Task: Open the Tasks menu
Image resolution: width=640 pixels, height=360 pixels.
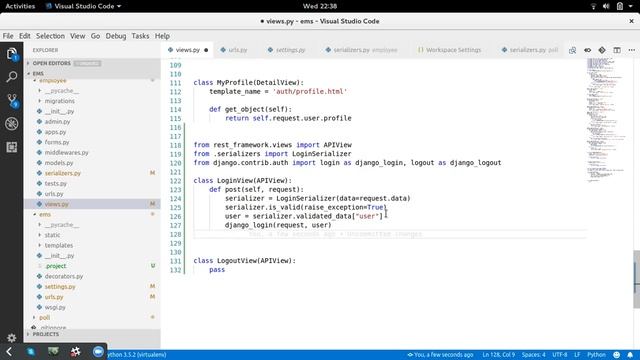Action: [140, 36]
